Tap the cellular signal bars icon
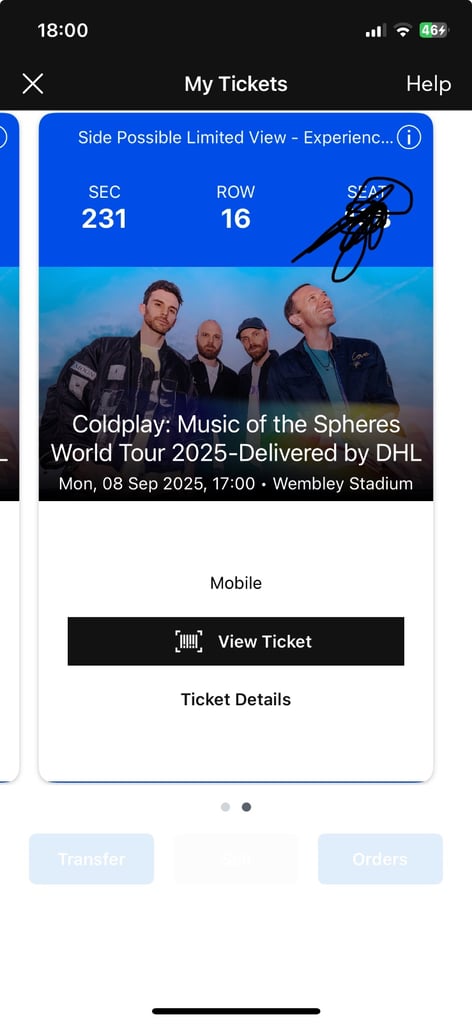Screen dimensions: 472x1024 375,31
